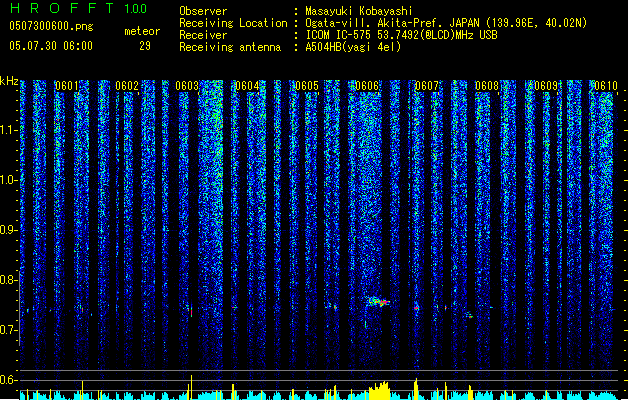Image resolution: width=629 pixels, height=400 pixels.
Task: Click the HROFFT 1.0.0 title text
Action: pyautogui.click(x=79, y=8)
